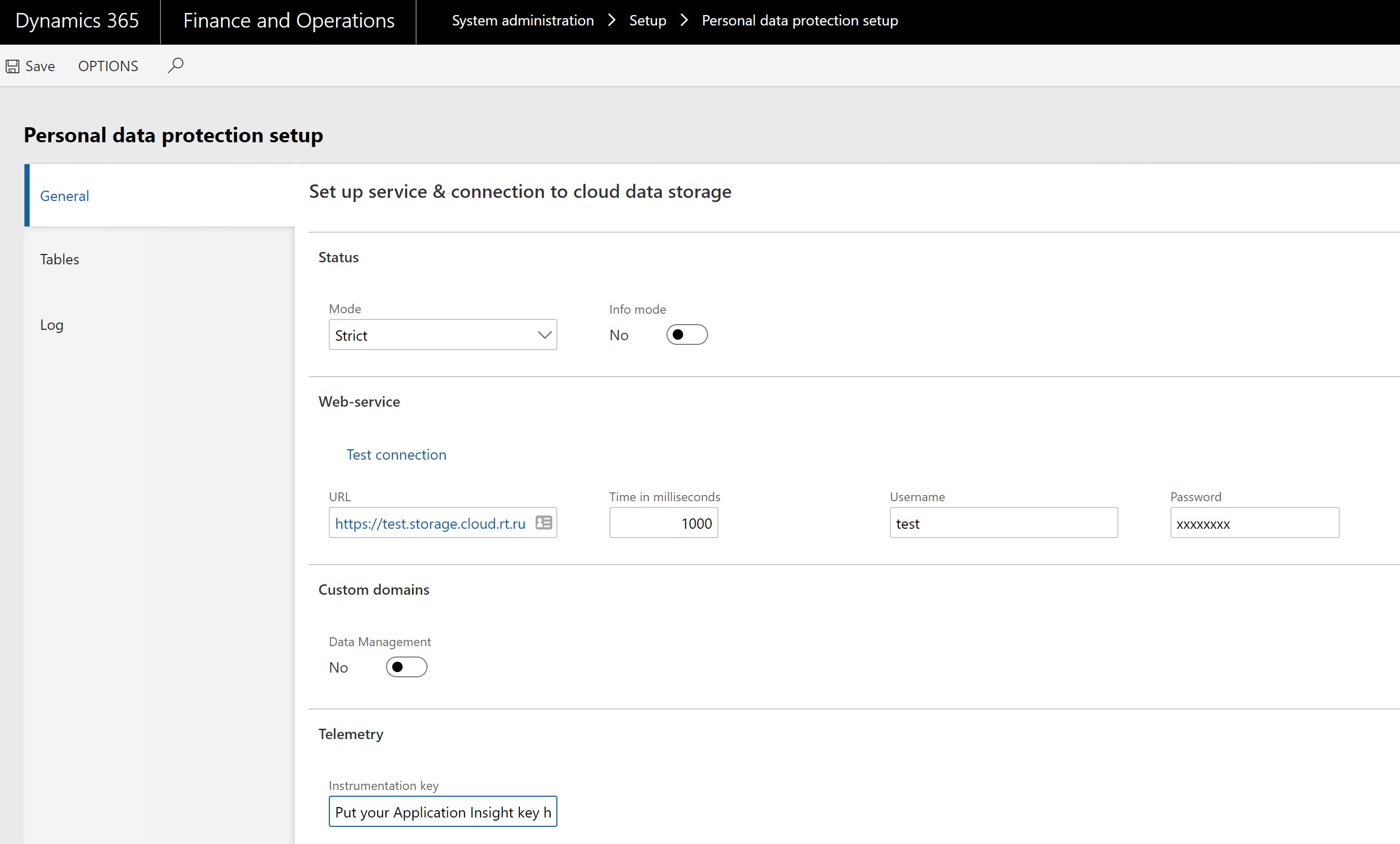1400x844 pixels.
Task: Toggle the Info mode switch
Action: tap(687, 334)
